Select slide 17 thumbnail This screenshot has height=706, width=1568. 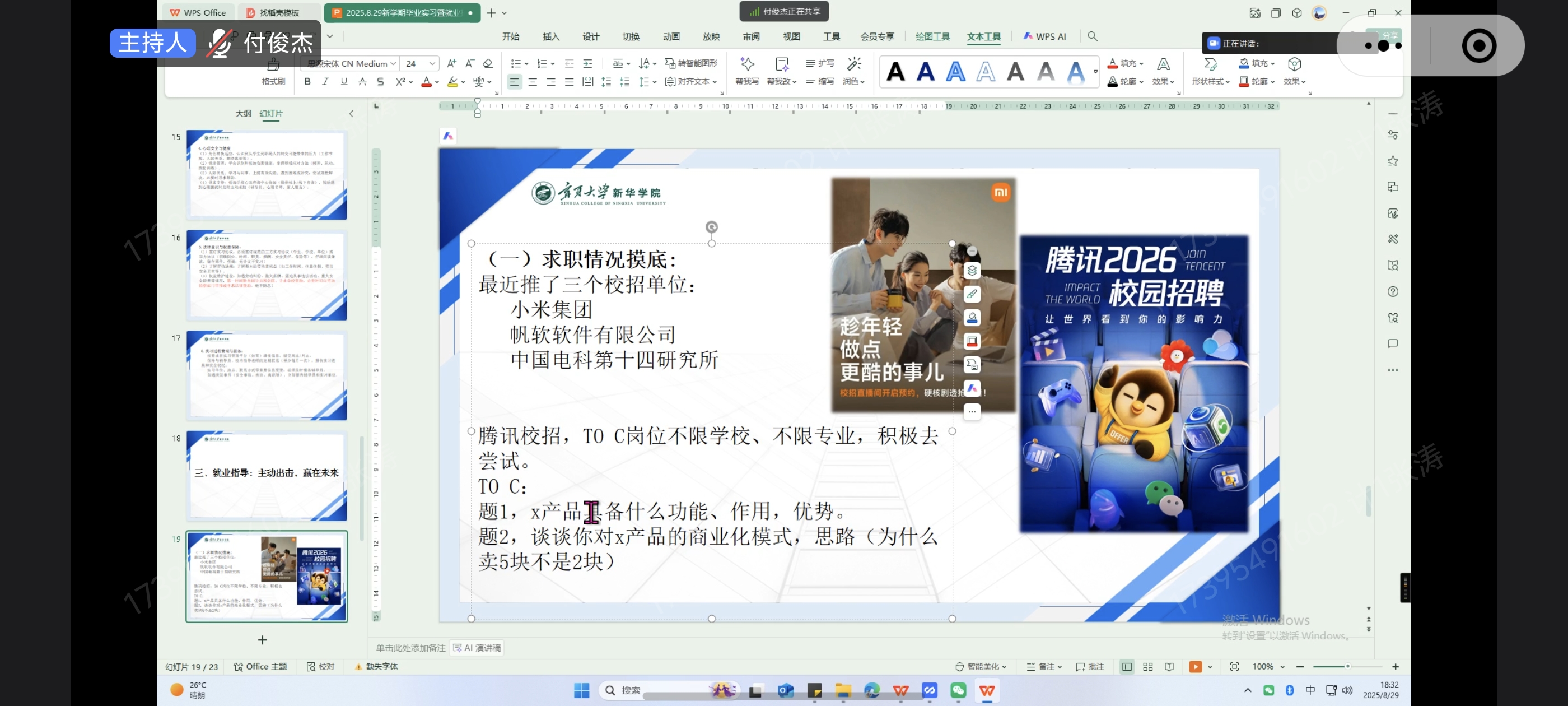tap(267, 376)
